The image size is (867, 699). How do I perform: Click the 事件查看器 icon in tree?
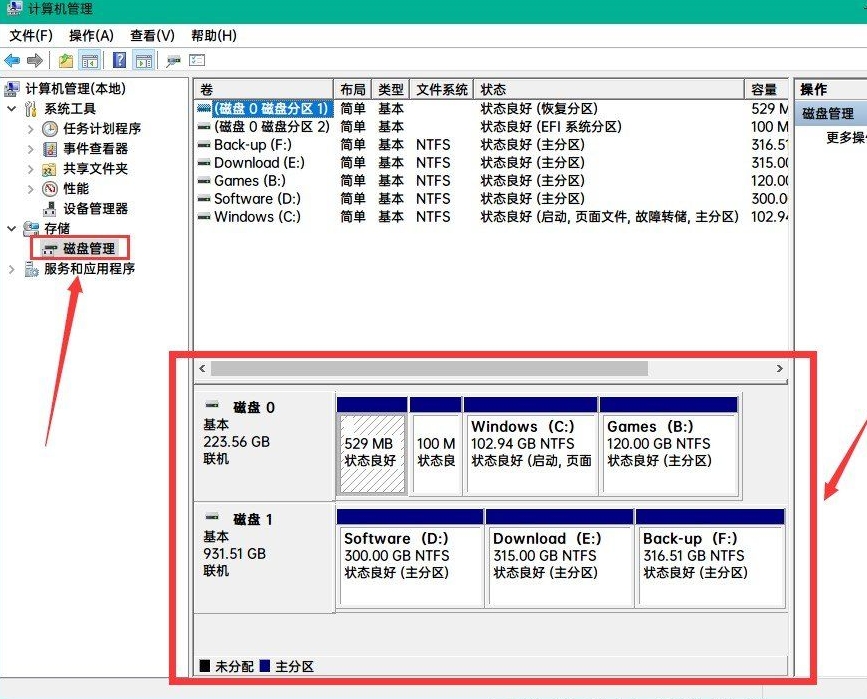point(50,149)
